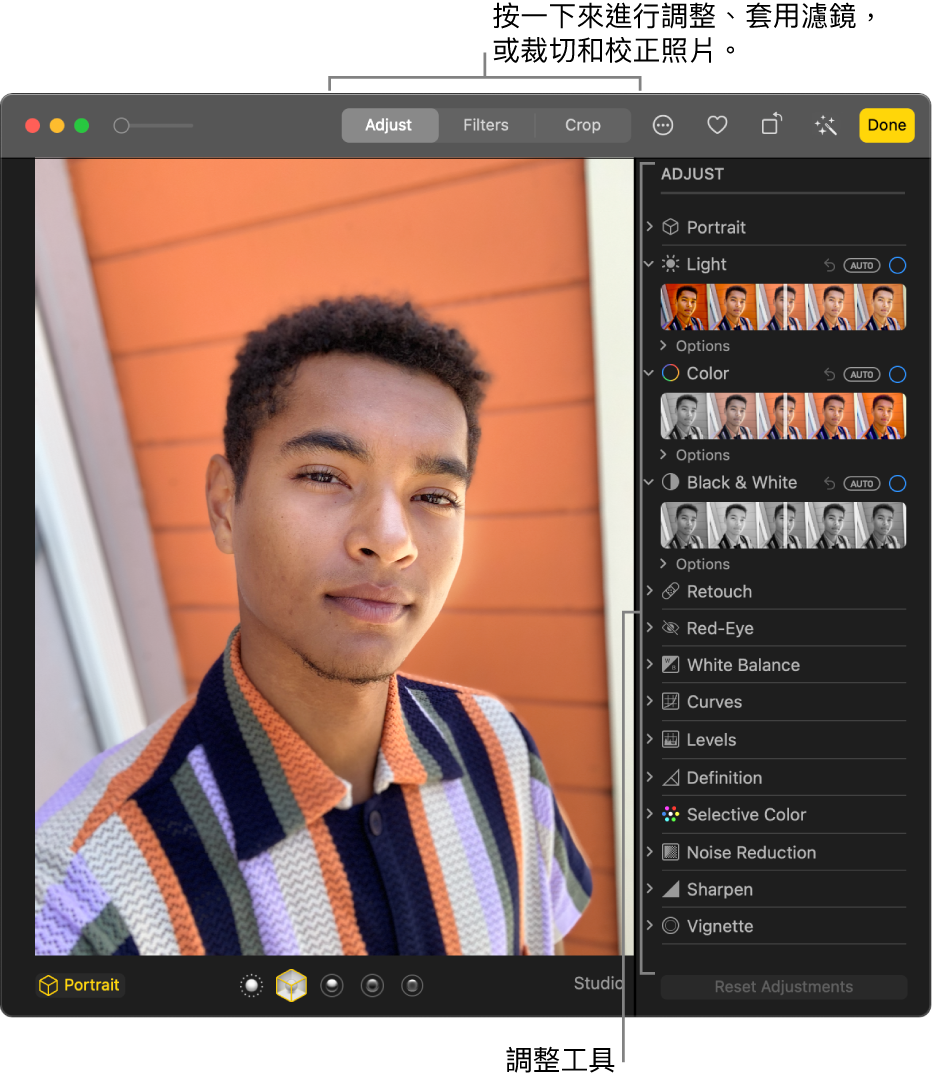Enable AUTO for Color
Image resolution: width=934 pixels, height=1083 pixels.
(x=861, y=374)
